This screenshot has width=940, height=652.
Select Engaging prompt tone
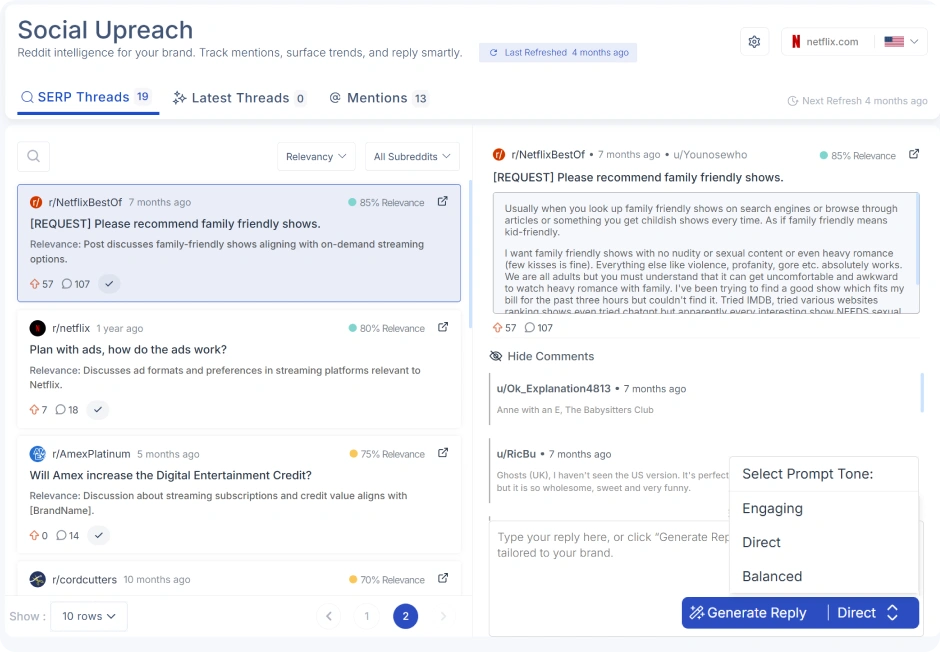pyautogui.click(x=824, y=508)
